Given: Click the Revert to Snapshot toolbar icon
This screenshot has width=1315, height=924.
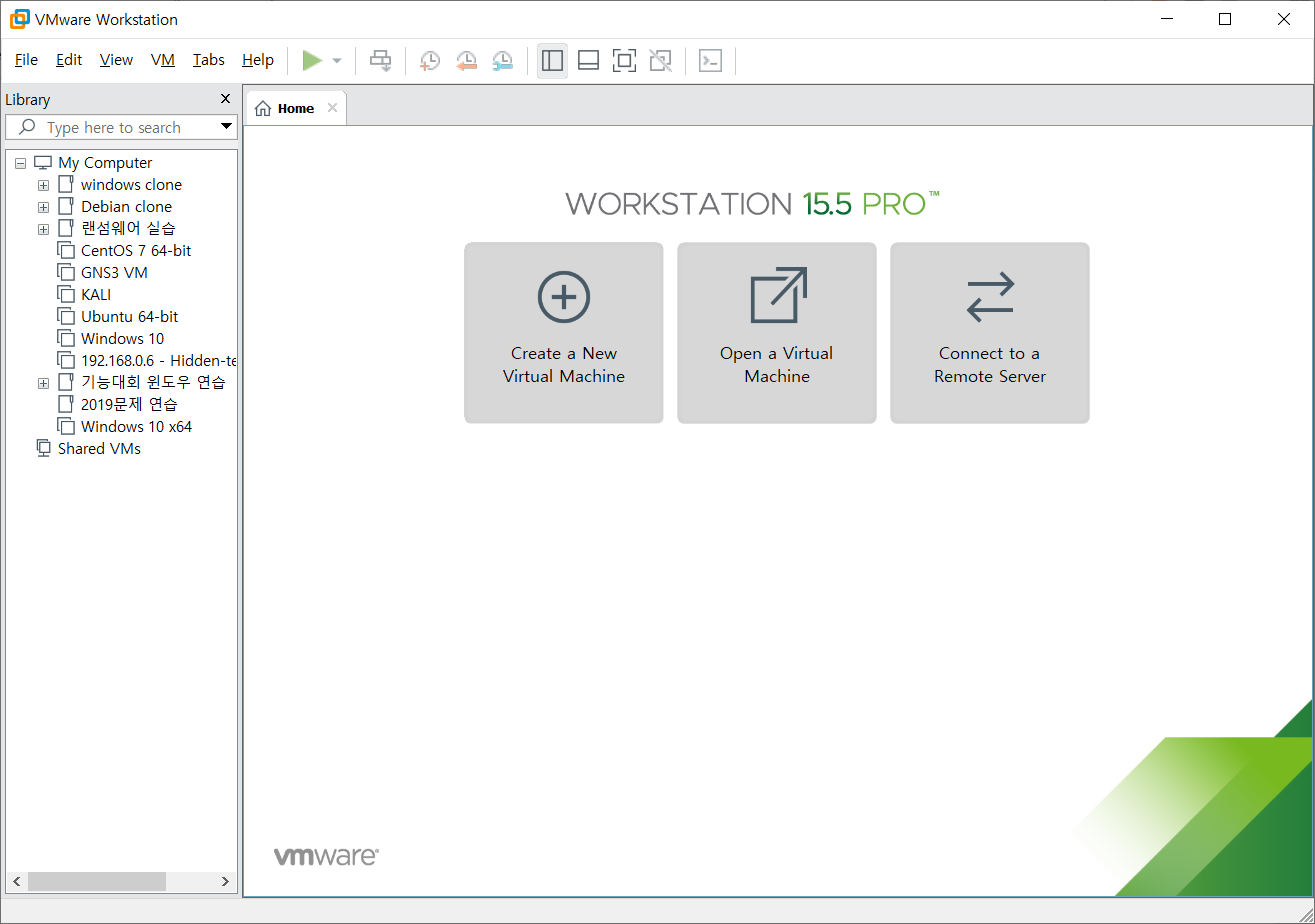Looking at the screenshot, I should tap(467, 61).
